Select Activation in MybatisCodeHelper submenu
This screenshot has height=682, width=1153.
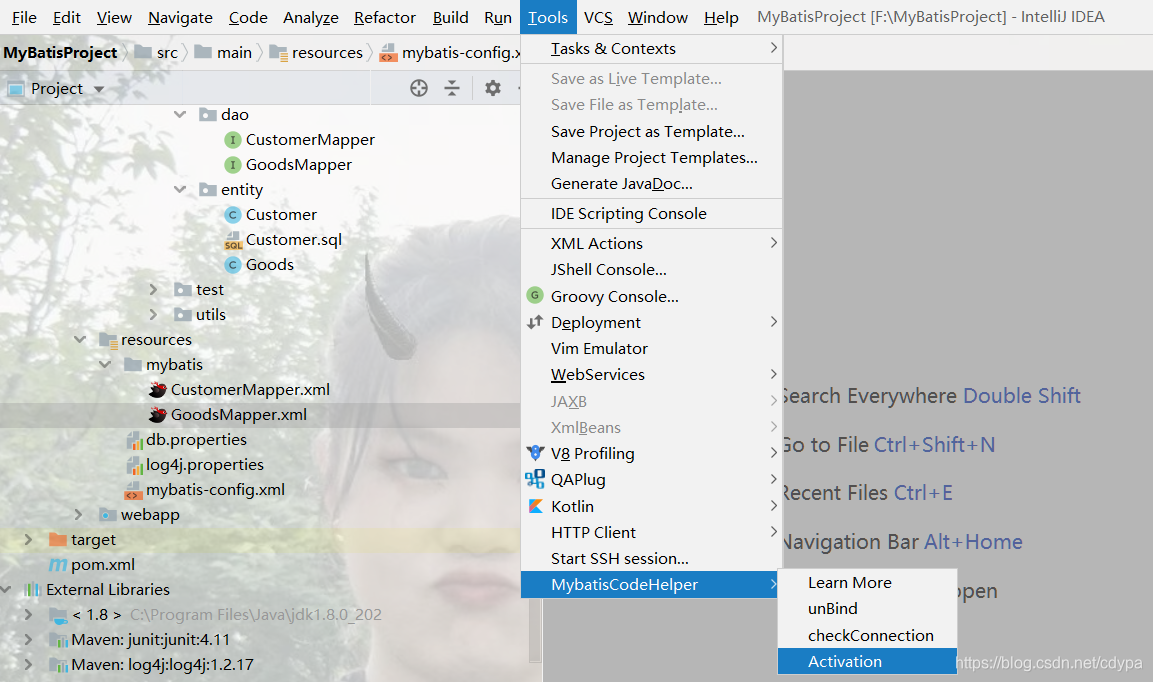pos(868,661)
